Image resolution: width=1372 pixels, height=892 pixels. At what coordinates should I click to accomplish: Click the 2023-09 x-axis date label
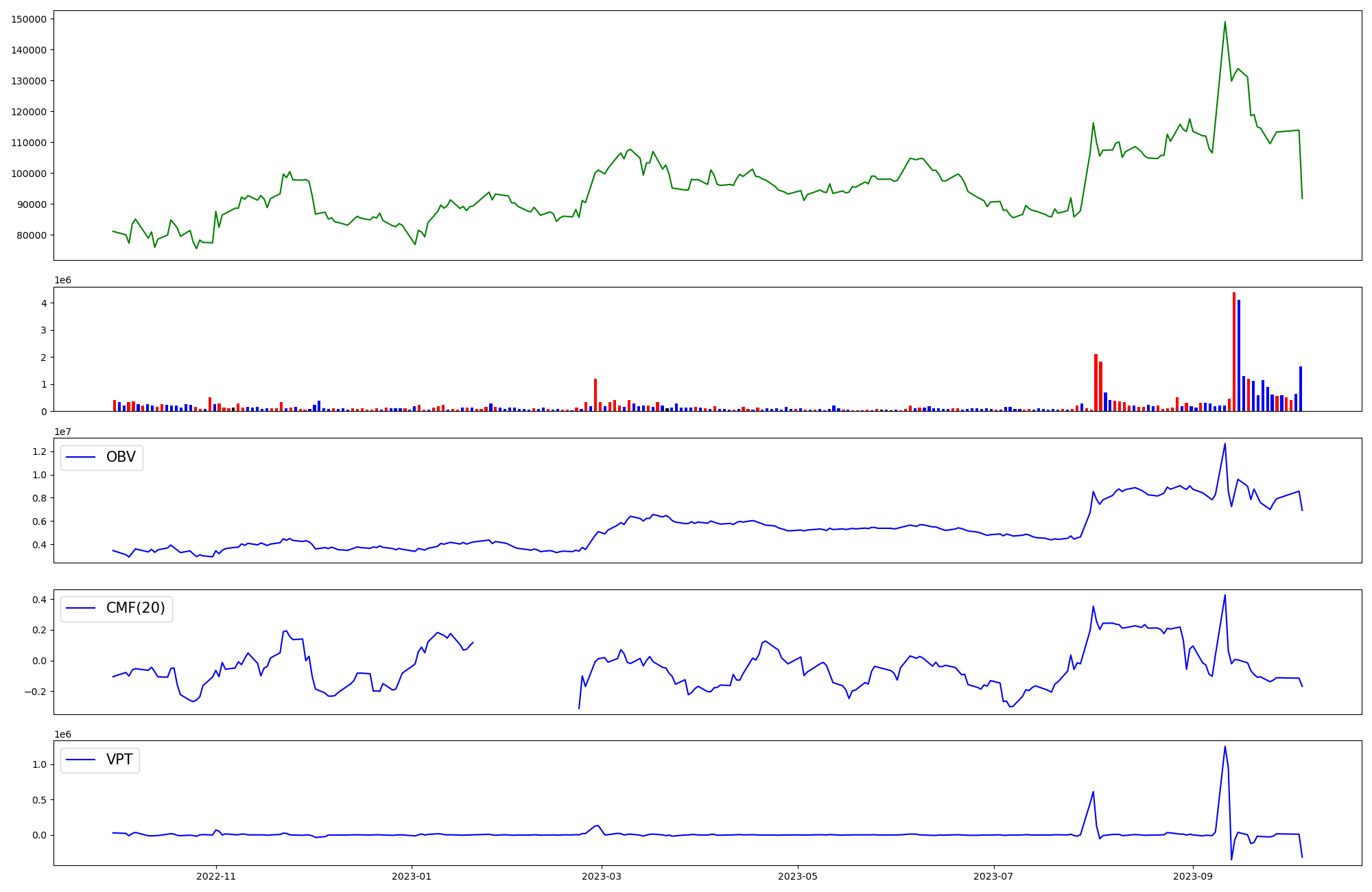(x=1193, y=876)
